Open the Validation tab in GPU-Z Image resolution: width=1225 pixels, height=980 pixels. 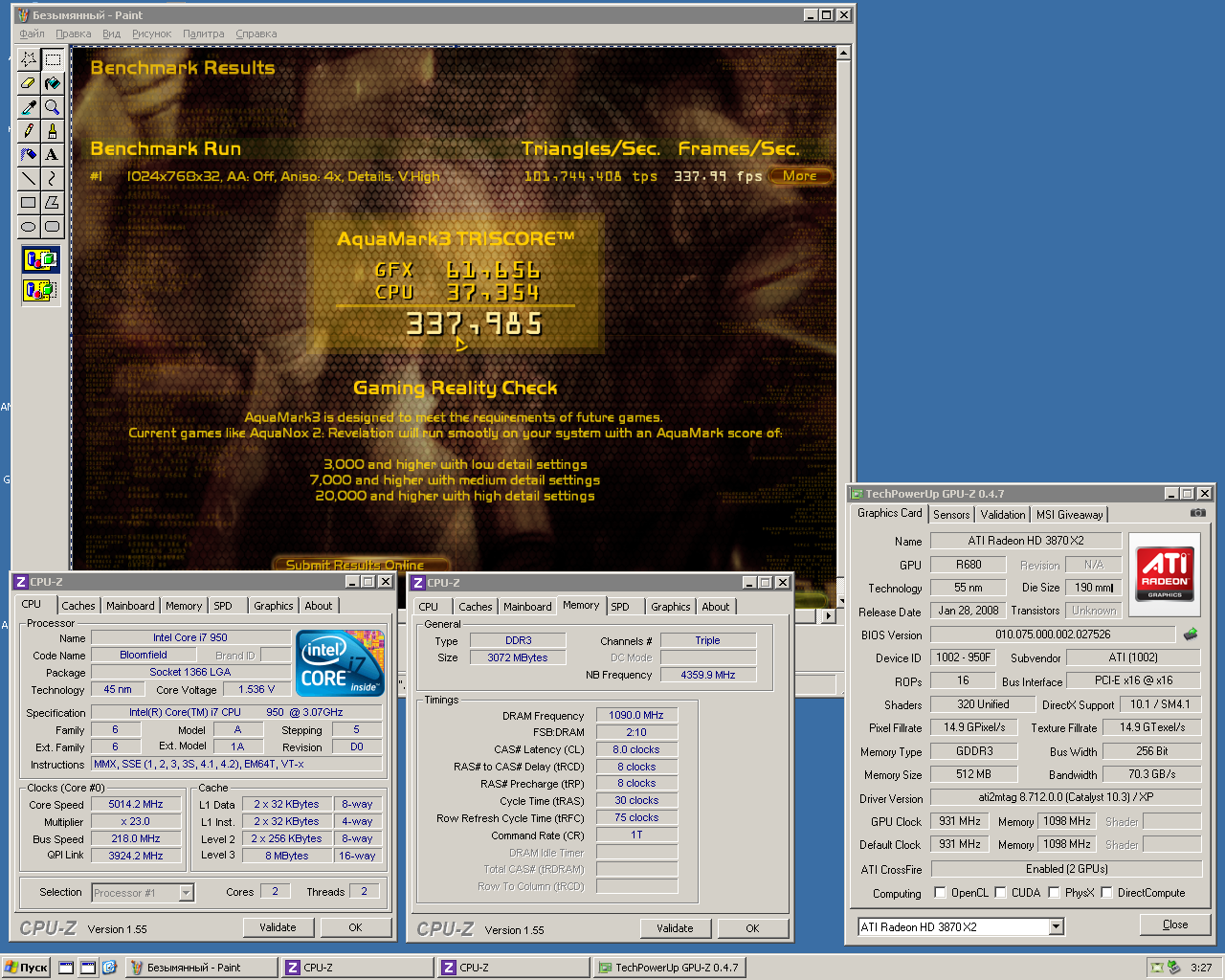pyautogui.click(x=1003, y=515)
